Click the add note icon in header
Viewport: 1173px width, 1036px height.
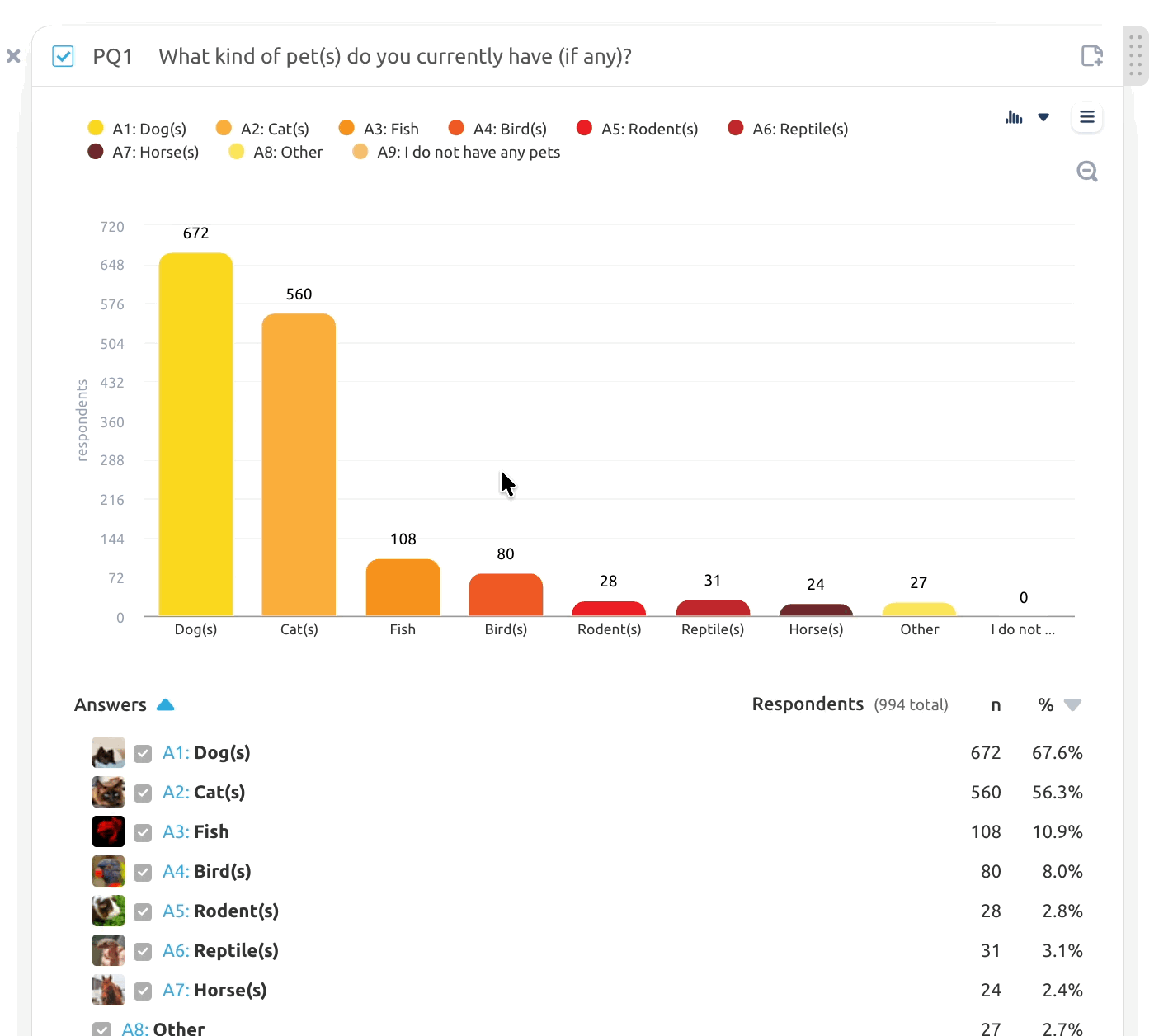click(x=1092, y=55)
